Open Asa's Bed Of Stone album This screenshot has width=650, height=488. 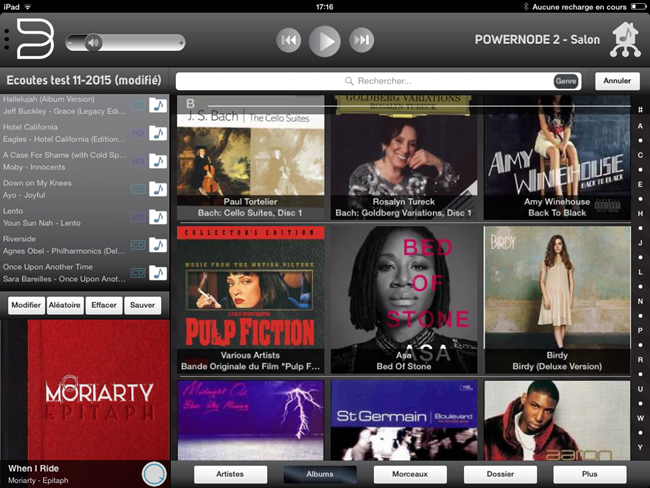[x=404, y=300]
